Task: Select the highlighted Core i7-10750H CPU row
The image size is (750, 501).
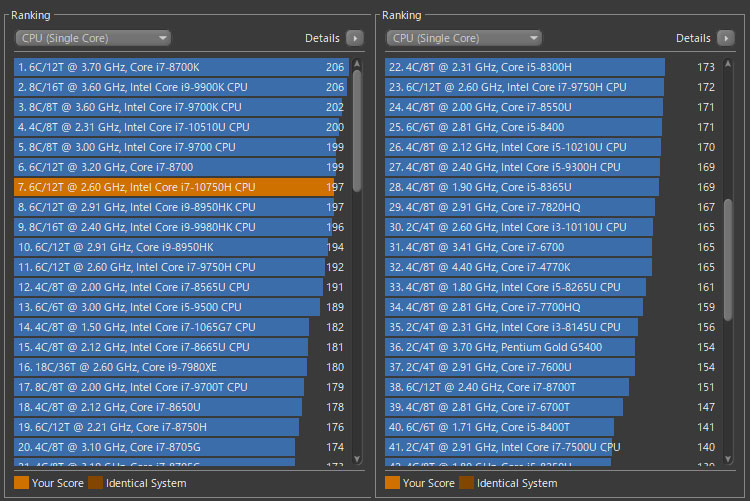Action: tap(181, 187)
